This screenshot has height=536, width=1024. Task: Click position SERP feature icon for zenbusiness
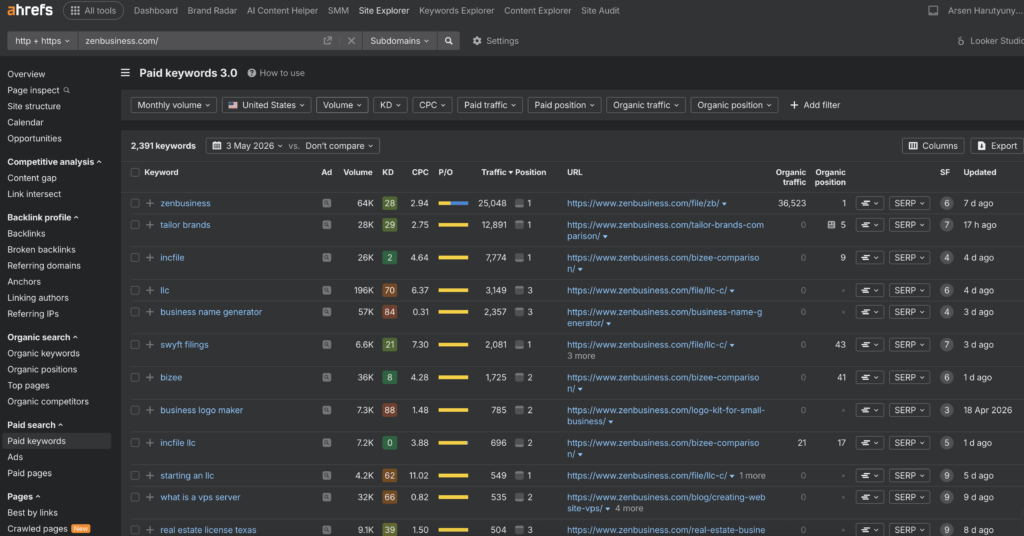[519, 203]
